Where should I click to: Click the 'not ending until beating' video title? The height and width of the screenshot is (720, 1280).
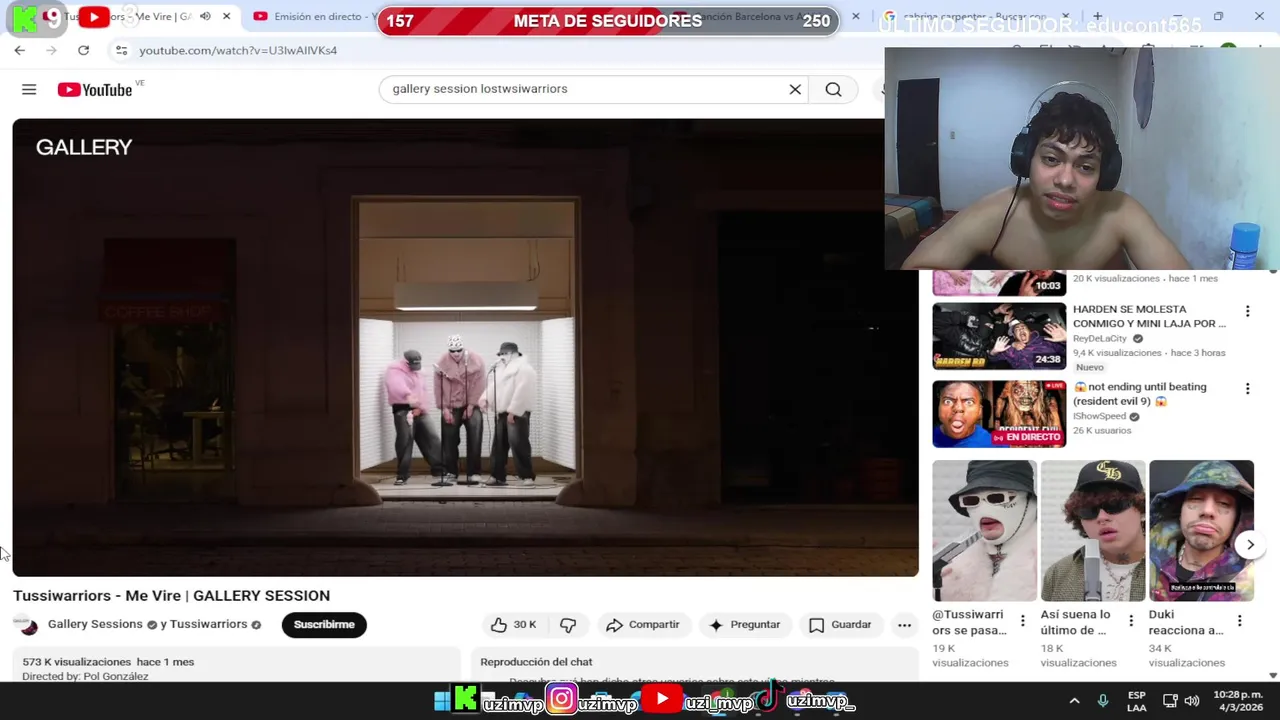pos(1140,394)
